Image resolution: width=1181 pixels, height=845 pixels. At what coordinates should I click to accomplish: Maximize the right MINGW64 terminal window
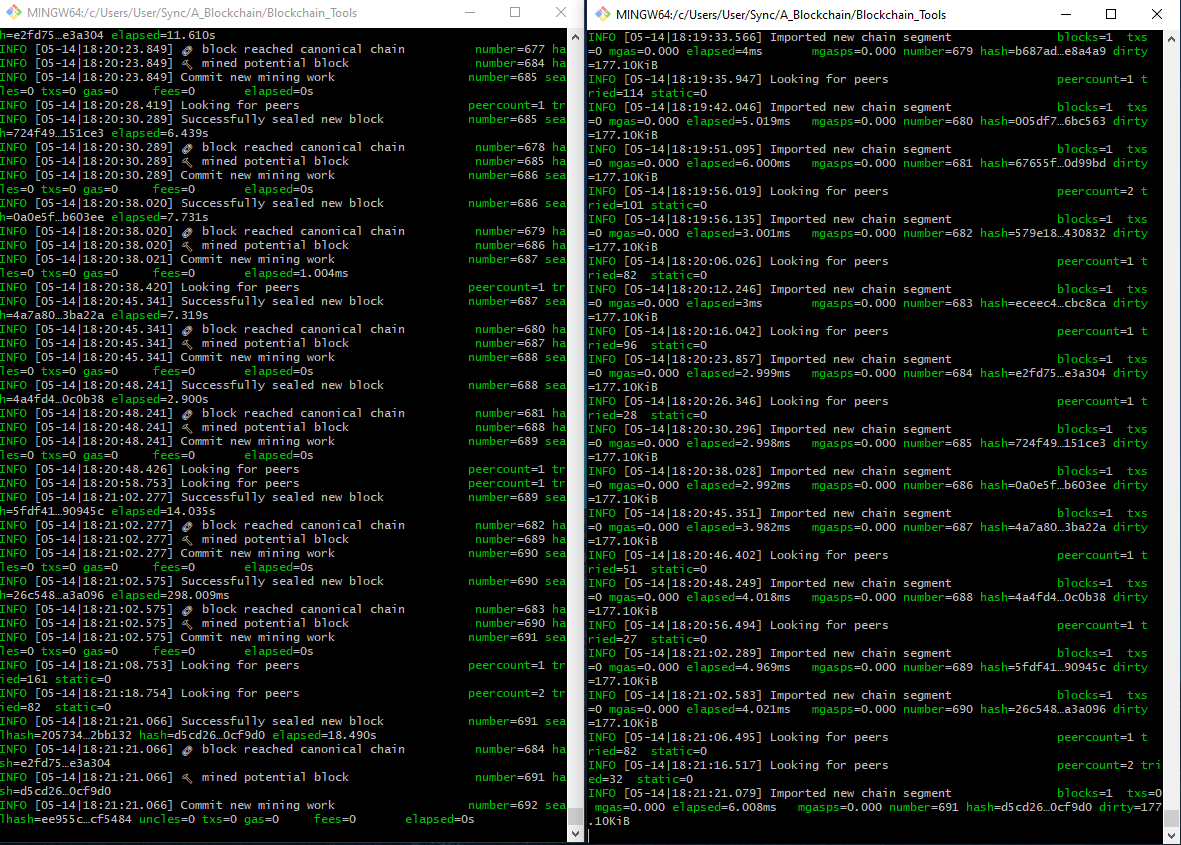[x=1111, y=14]
